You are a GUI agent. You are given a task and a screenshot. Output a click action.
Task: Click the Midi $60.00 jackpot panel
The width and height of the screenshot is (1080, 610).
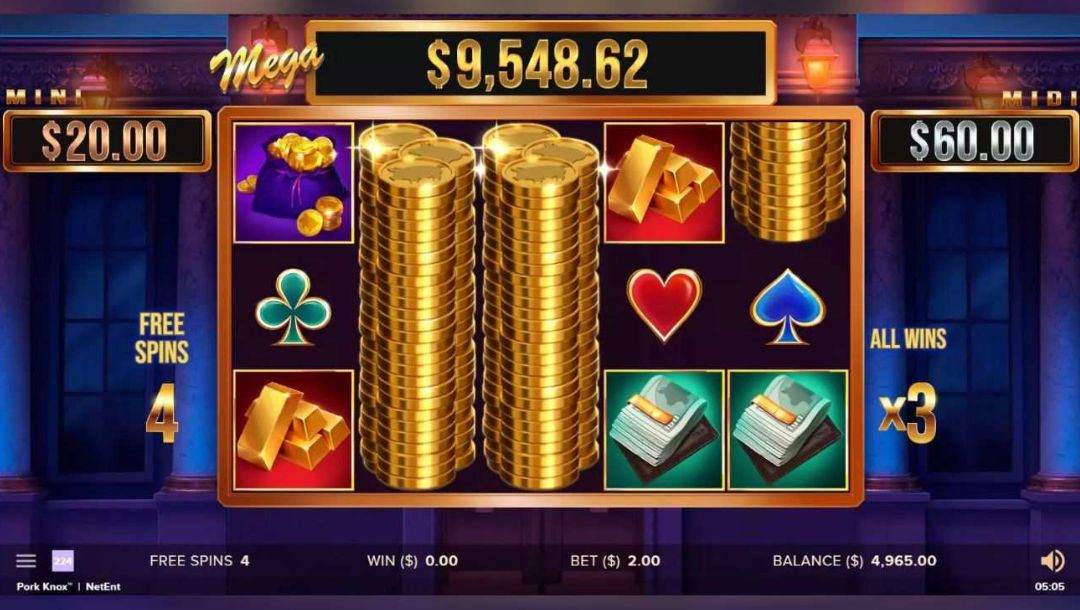pos(974,140)
